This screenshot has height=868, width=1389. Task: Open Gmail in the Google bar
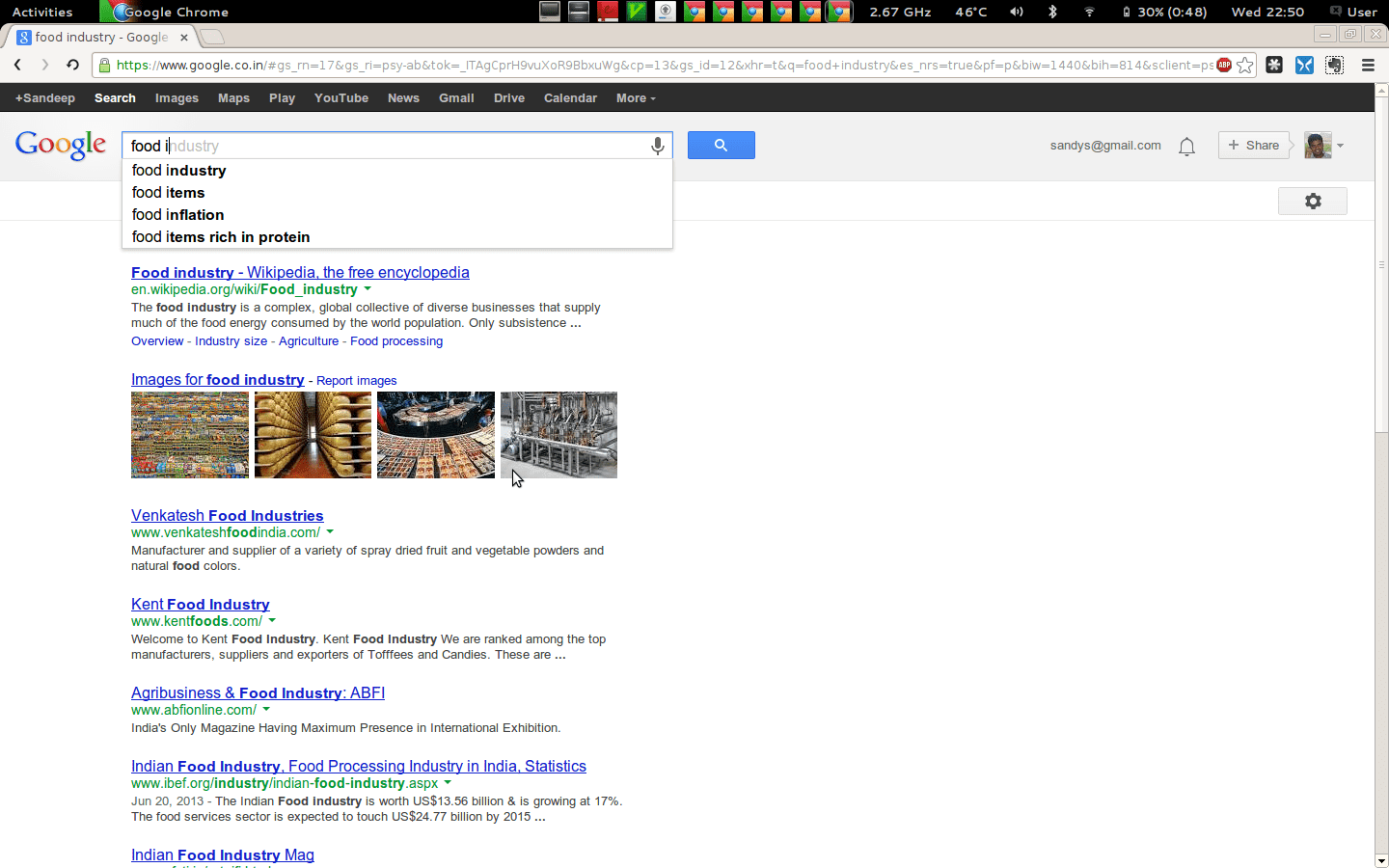coord(456,98)
